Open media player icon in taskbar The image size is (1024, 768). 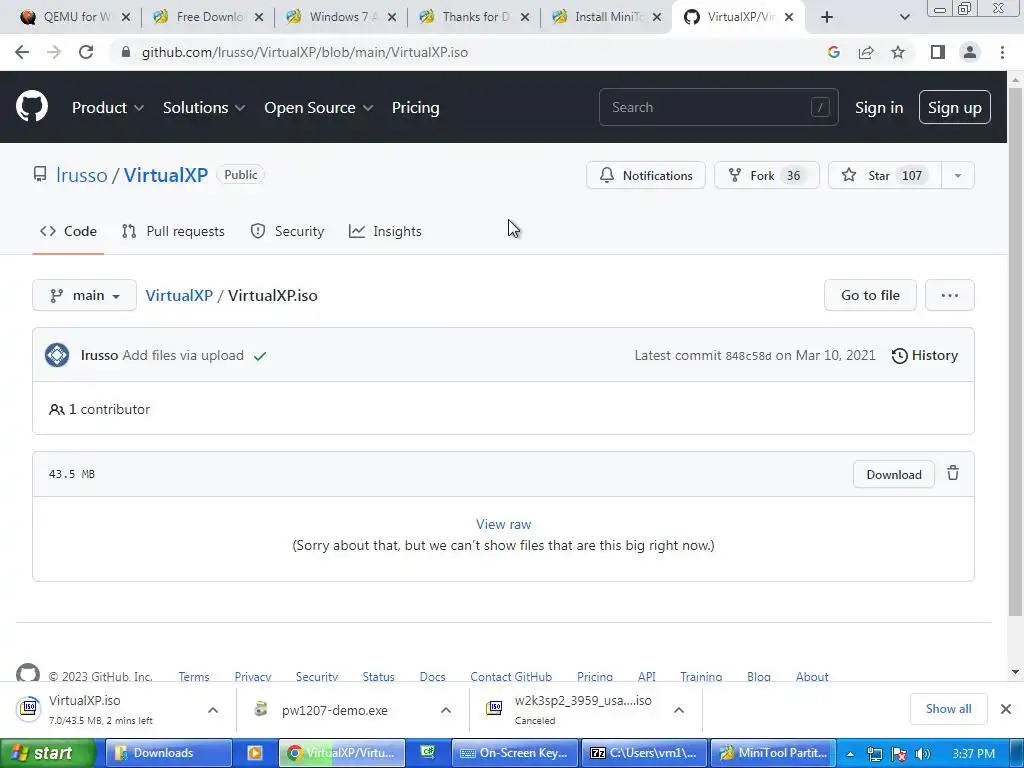tap(255, 753)
